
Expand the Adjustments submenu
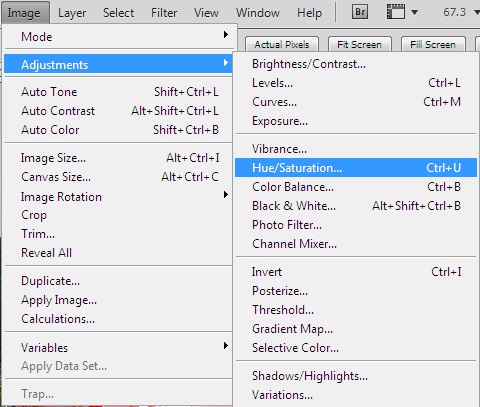coord(118,64)
